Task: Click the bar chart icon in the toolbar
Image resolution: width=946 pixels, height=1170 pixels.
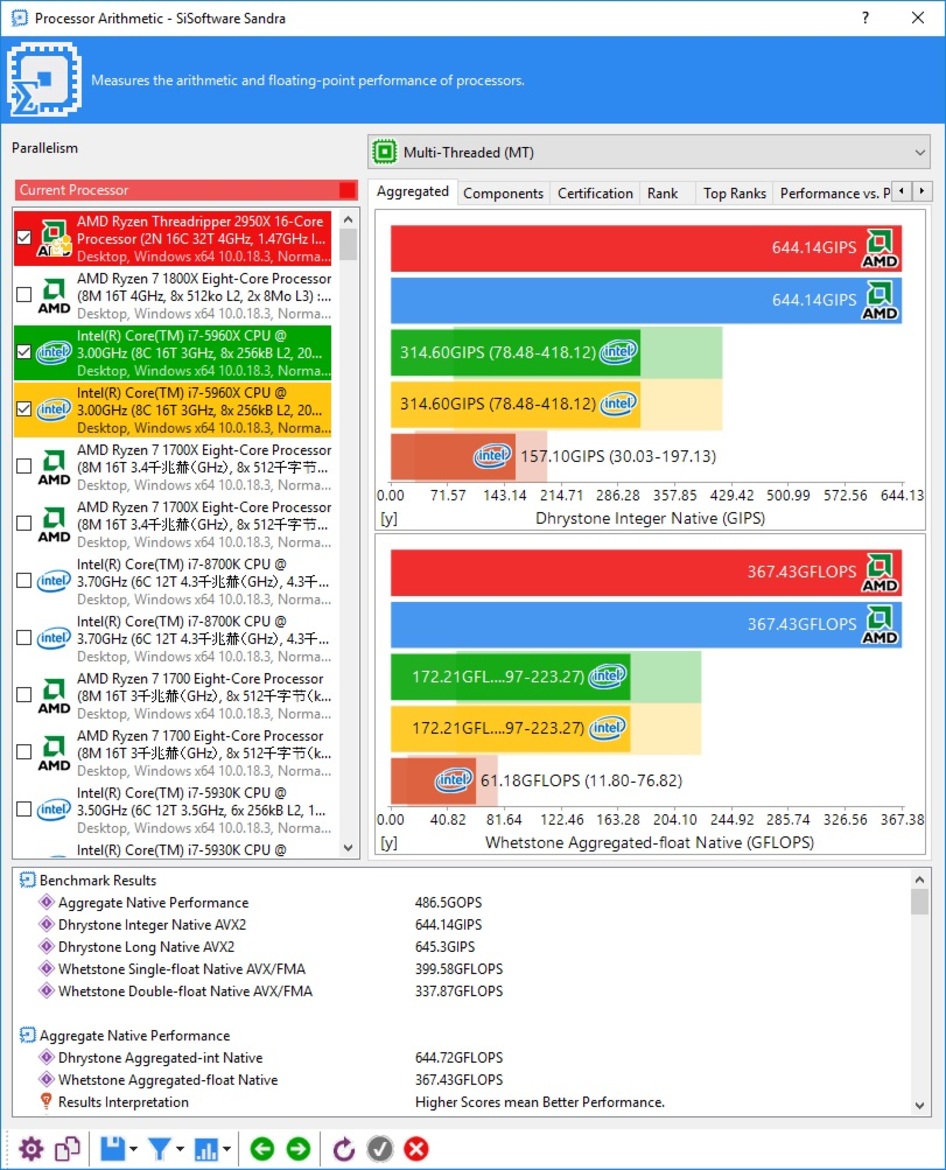Action: coord(205,1149)
